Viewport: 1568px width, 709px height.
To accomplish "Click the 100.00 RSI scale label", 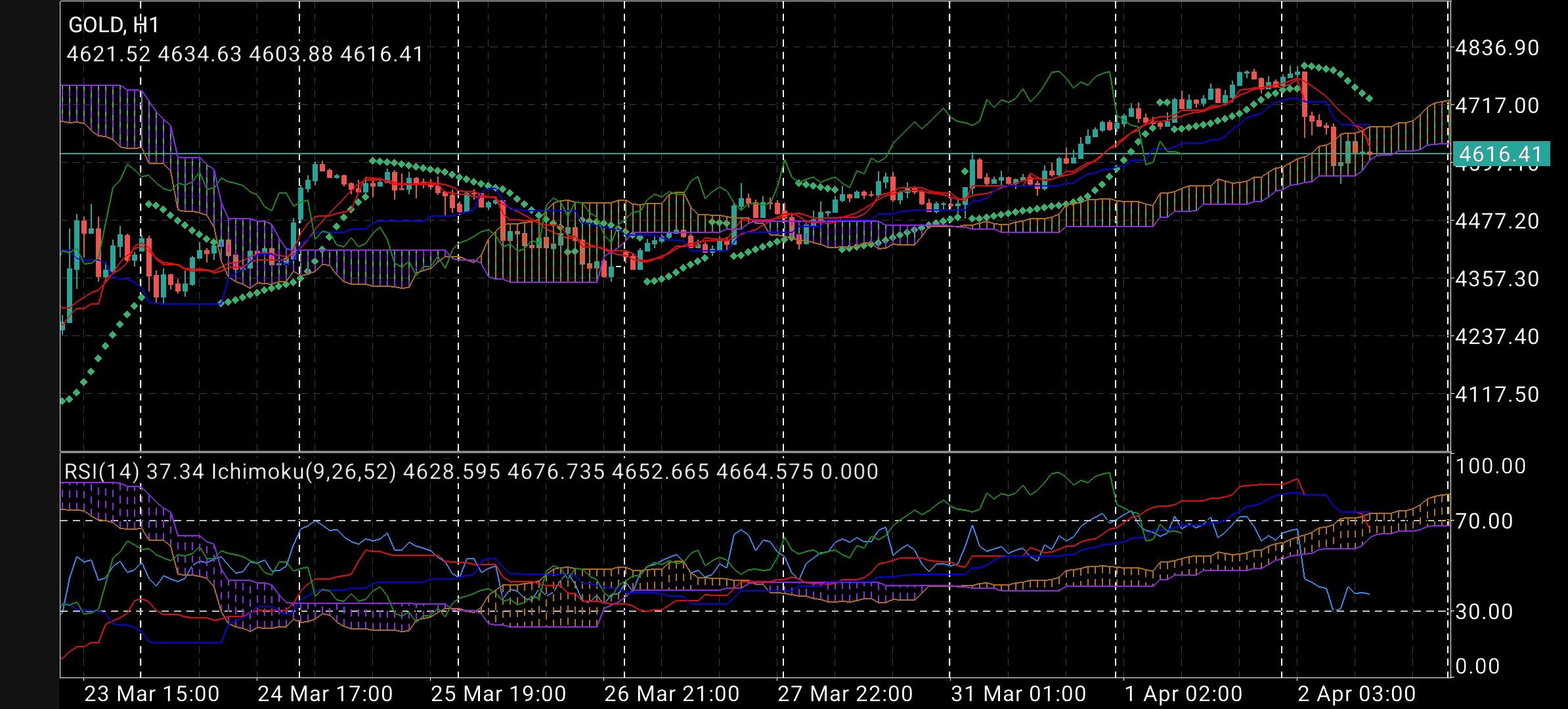I will pos(1491,467).
